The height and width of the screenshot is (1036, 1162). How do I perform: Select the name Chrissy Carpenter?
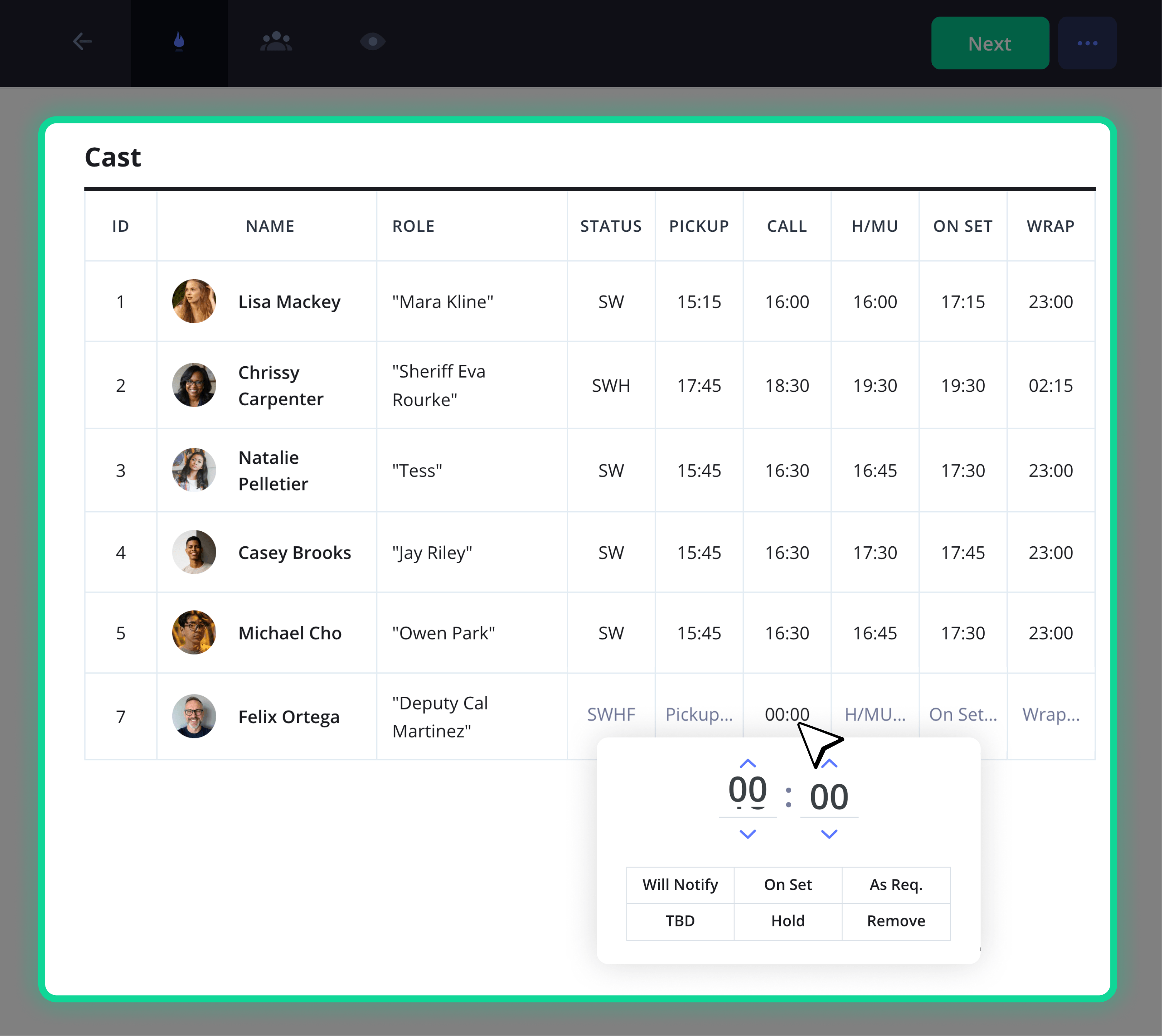(281, 386)
